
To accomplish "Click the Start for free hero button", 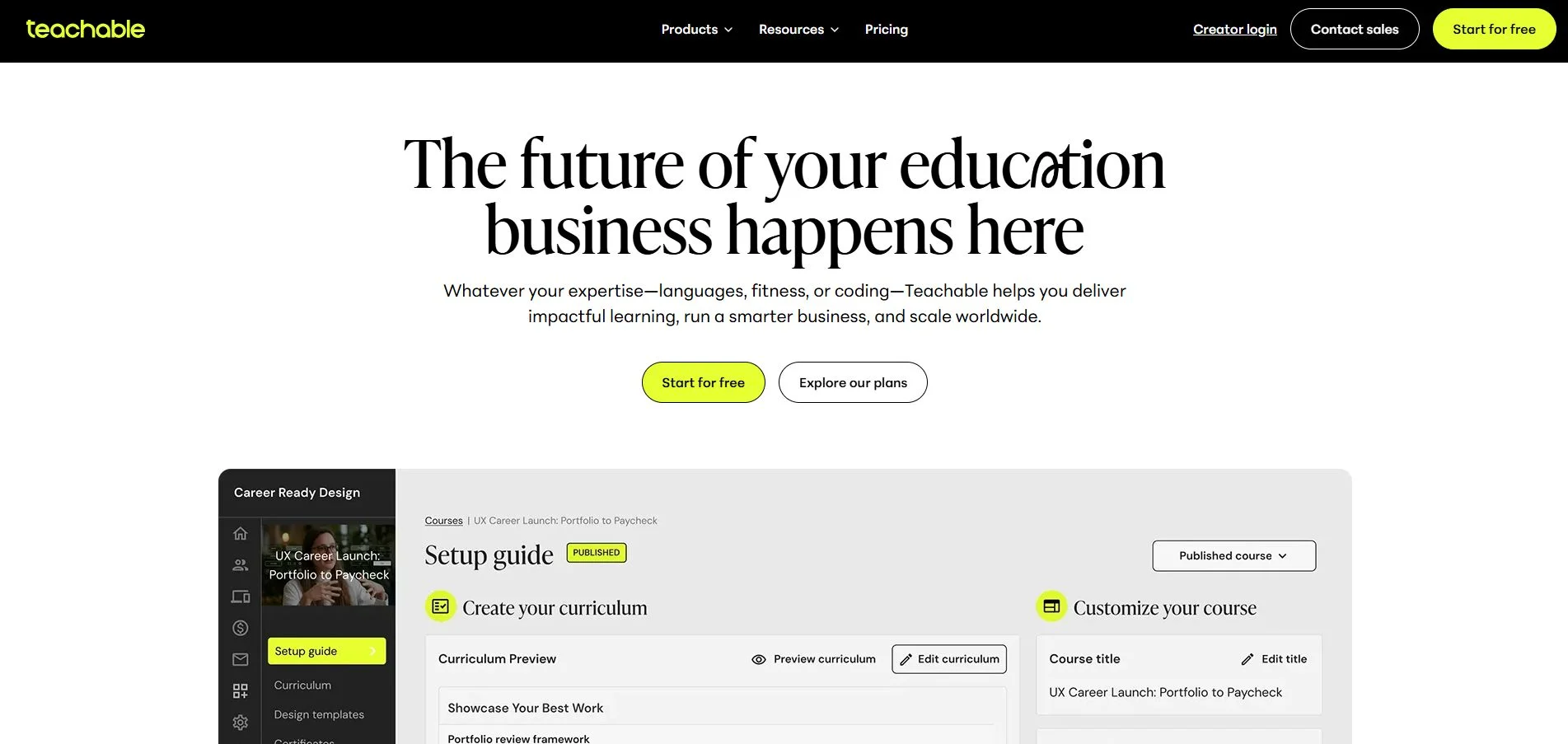I will click(703, 381).
